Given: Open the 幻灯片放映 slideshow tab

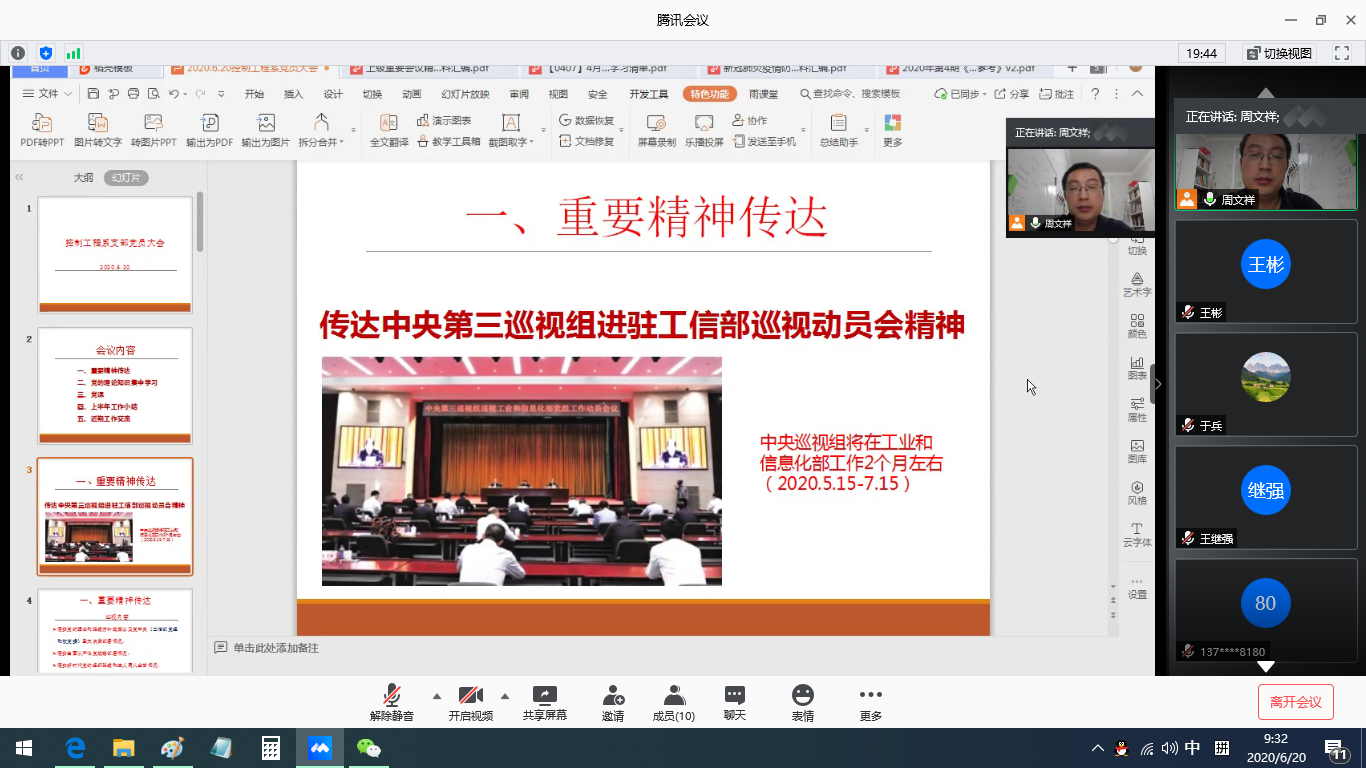Looking at the screenshot, I should (x=465, y=94).
